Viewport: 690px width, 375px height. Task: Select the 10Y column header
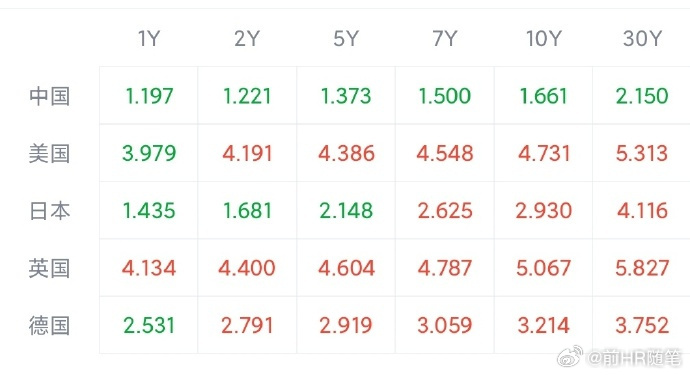click(x=543, y=39)
